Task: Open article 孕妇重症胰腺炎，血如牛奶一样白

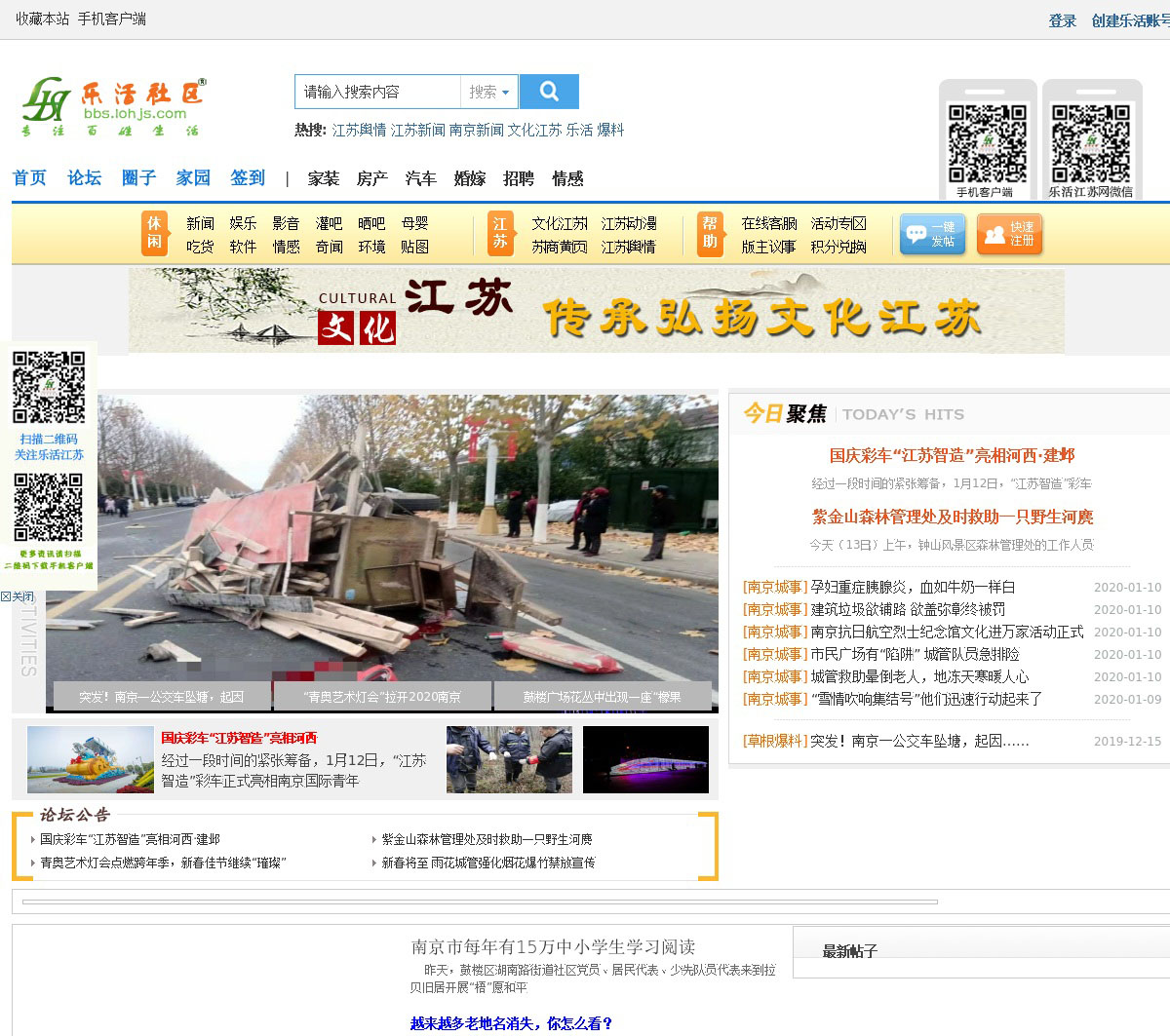Action: point(913,587)
